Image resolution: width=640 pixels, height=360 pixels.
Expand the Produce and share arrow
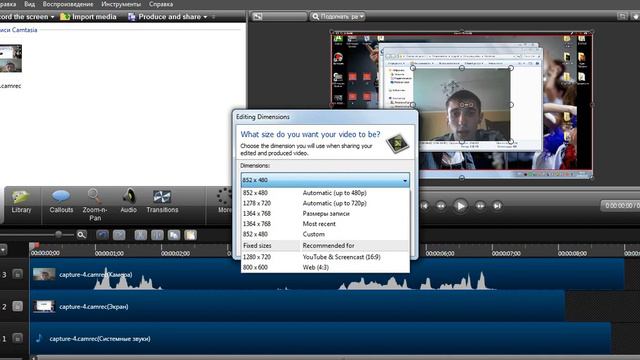point(205,17)
